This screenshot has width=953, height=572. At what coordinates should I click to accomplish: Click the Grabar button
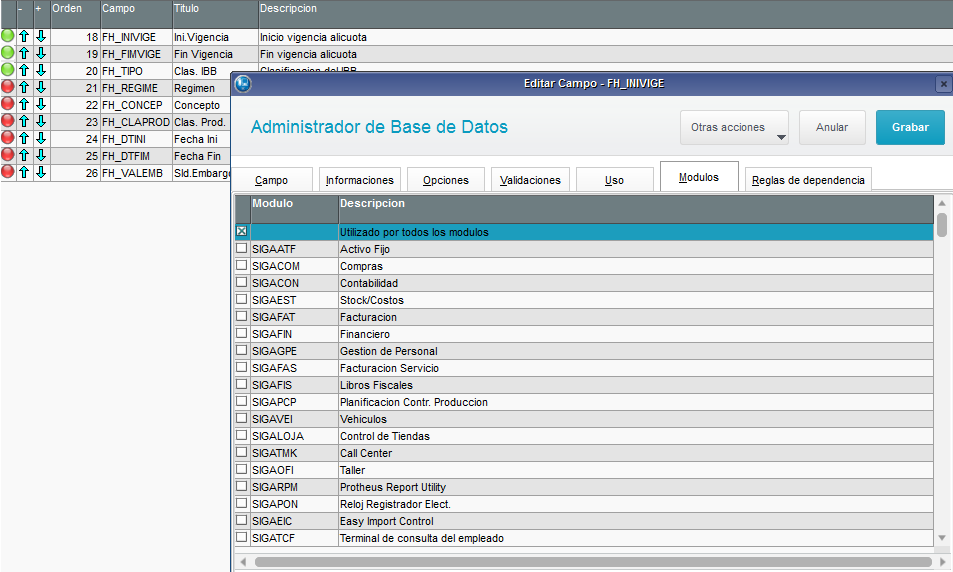tap(910, 127)
